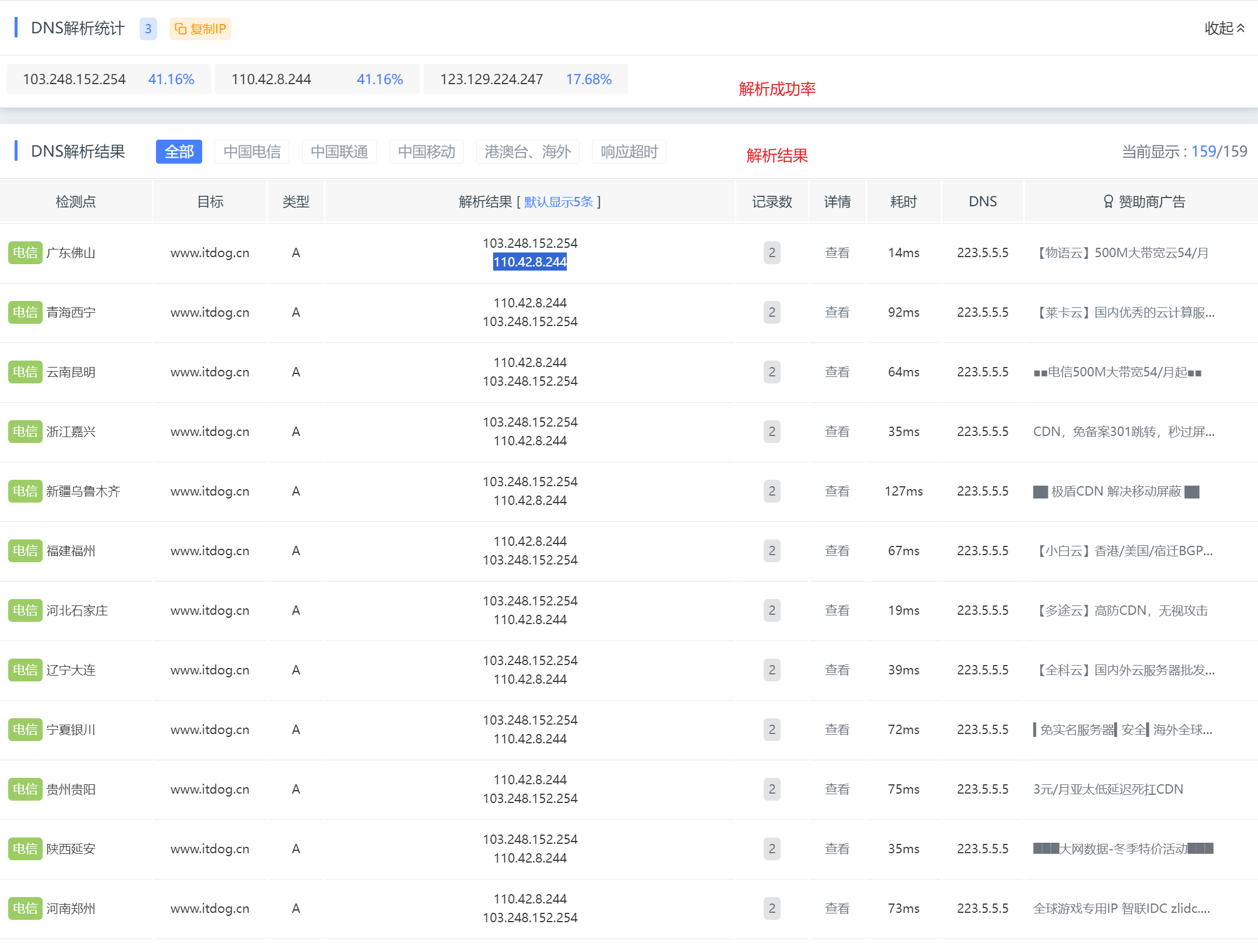Show 港澳台、海外 results tab
Viewport: 1258px width, 952px height.
click(x=528, y=152)
